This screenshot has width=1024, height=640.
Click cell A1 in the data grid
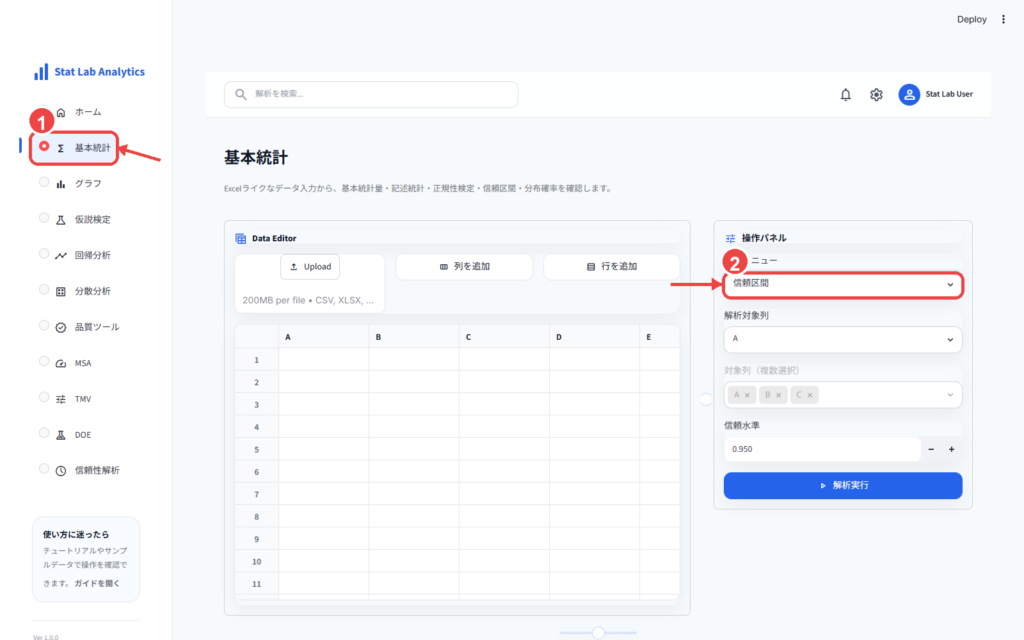[323, 360]
